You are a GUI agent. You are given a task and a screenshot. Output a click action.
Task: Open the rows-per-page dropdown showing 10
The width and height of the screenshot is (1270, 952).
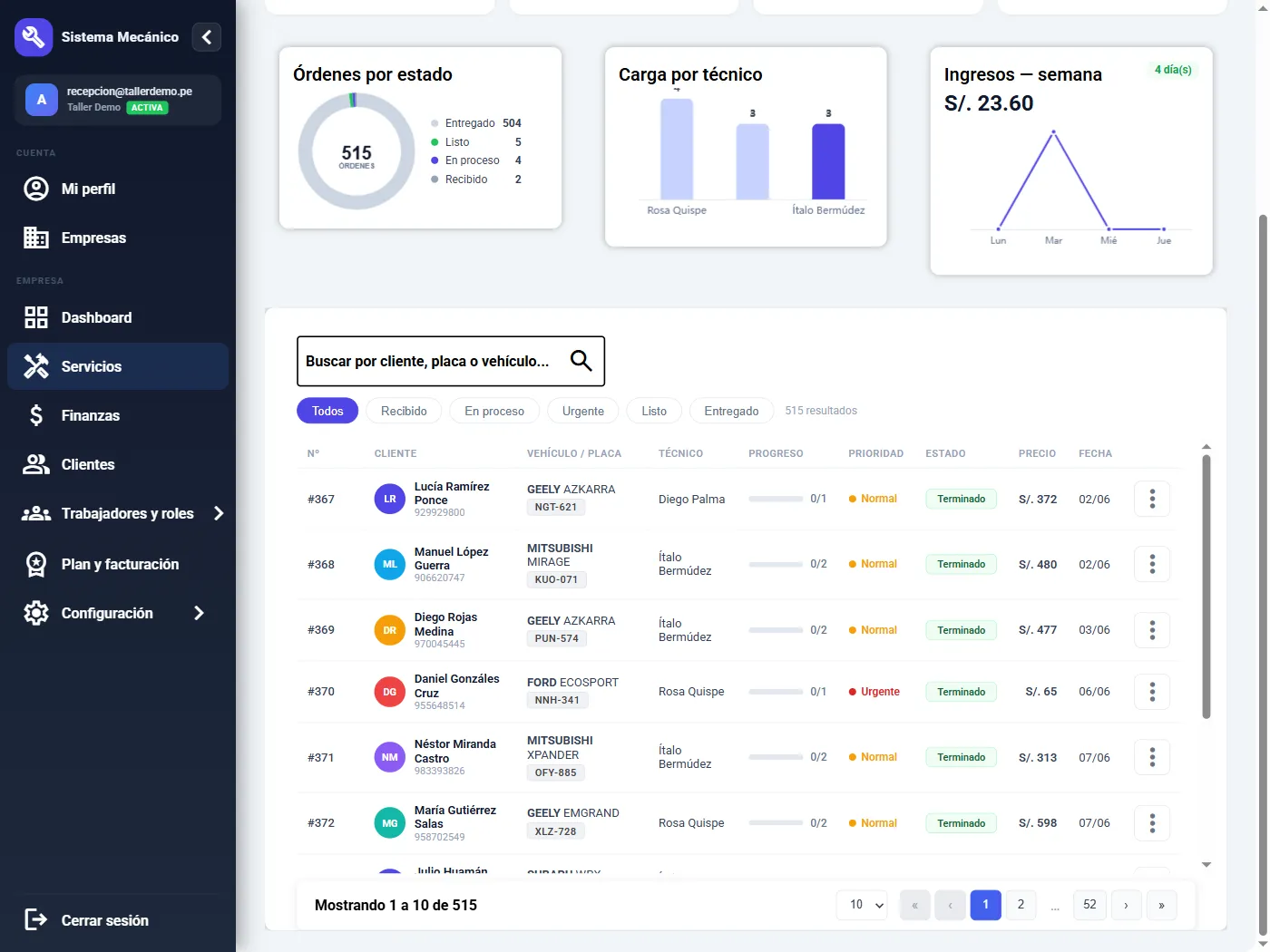pyautogui.click(x=862, y=905)
